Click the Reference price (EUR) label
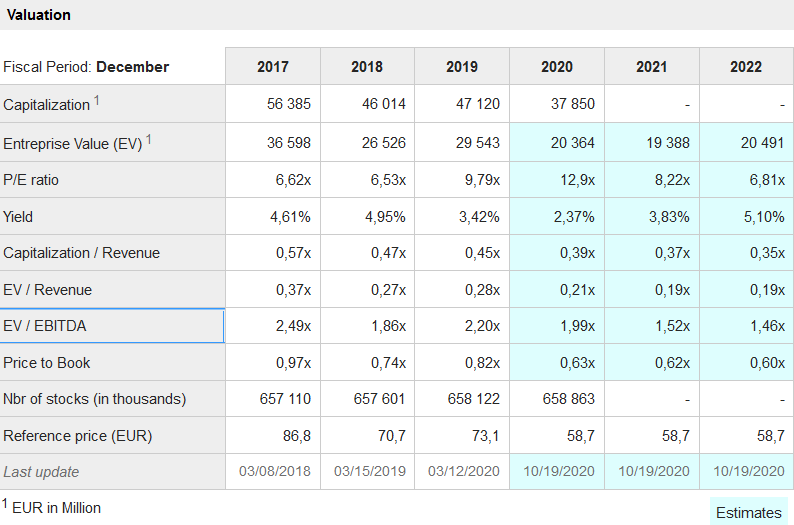The width and height of the screenshot is (794, 525). (78, 436)
